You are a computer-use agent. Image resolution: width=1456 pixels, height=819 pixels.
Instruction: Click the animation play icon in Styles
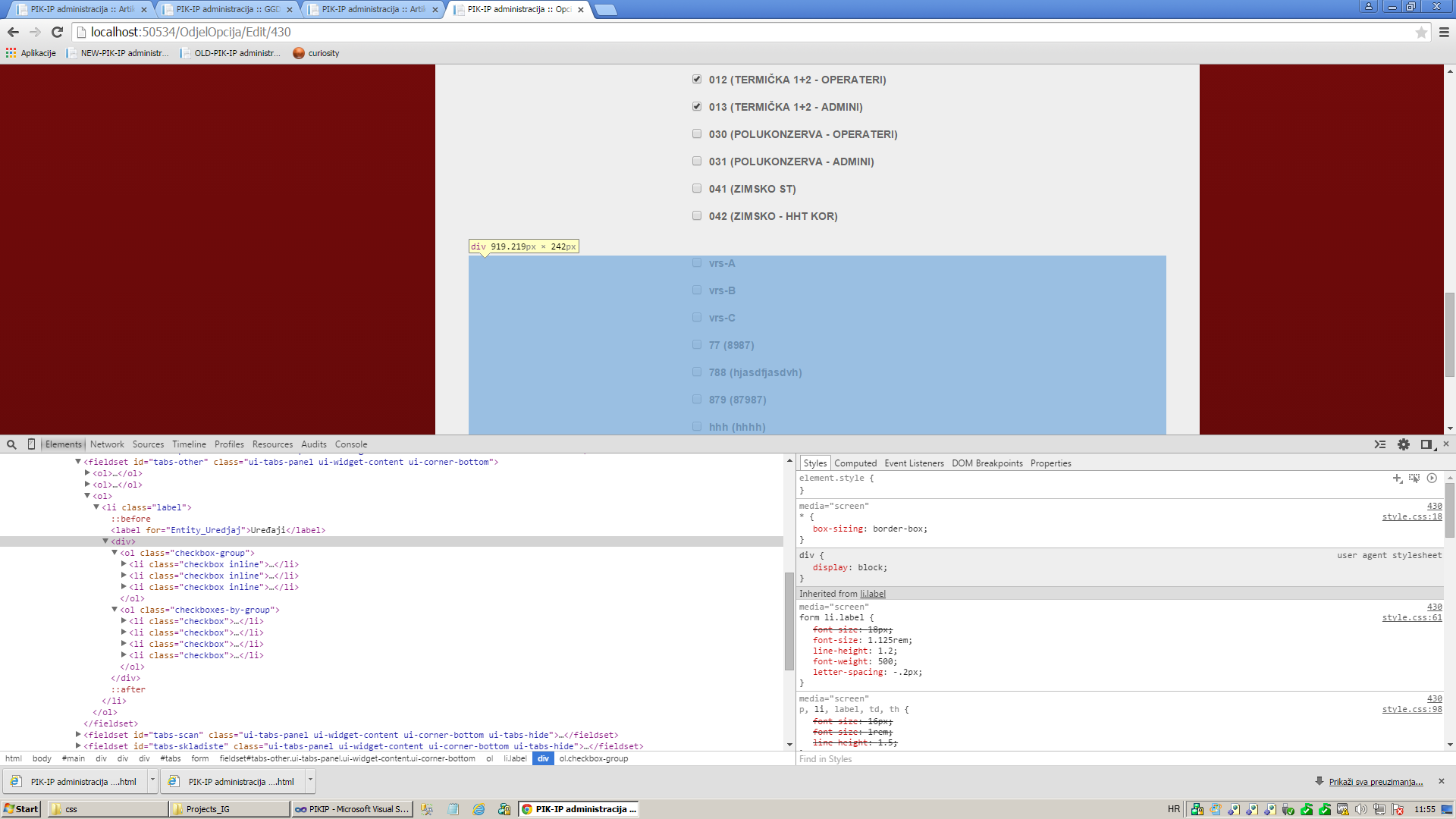click(1432, 478)
